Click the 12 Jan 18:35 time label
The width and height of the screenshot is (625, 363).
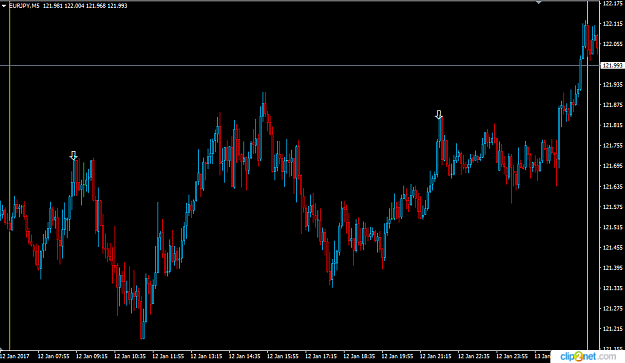click(360, 356)
